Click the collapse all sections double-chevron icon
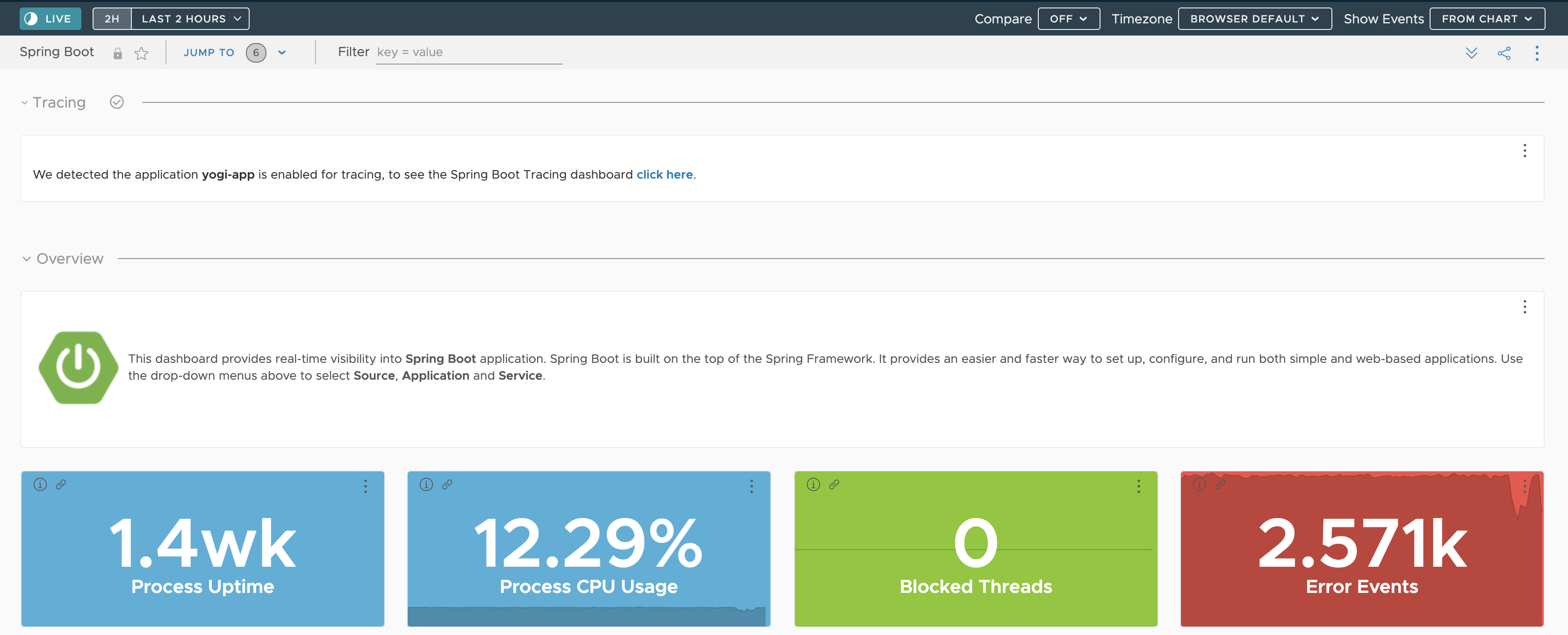 coord(1471,53)
